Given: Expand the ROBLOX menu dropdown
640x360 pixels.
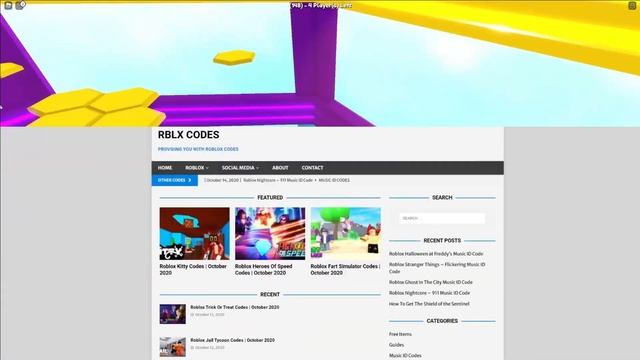Looking at the screenshot, I should click(x=197, y=168).
